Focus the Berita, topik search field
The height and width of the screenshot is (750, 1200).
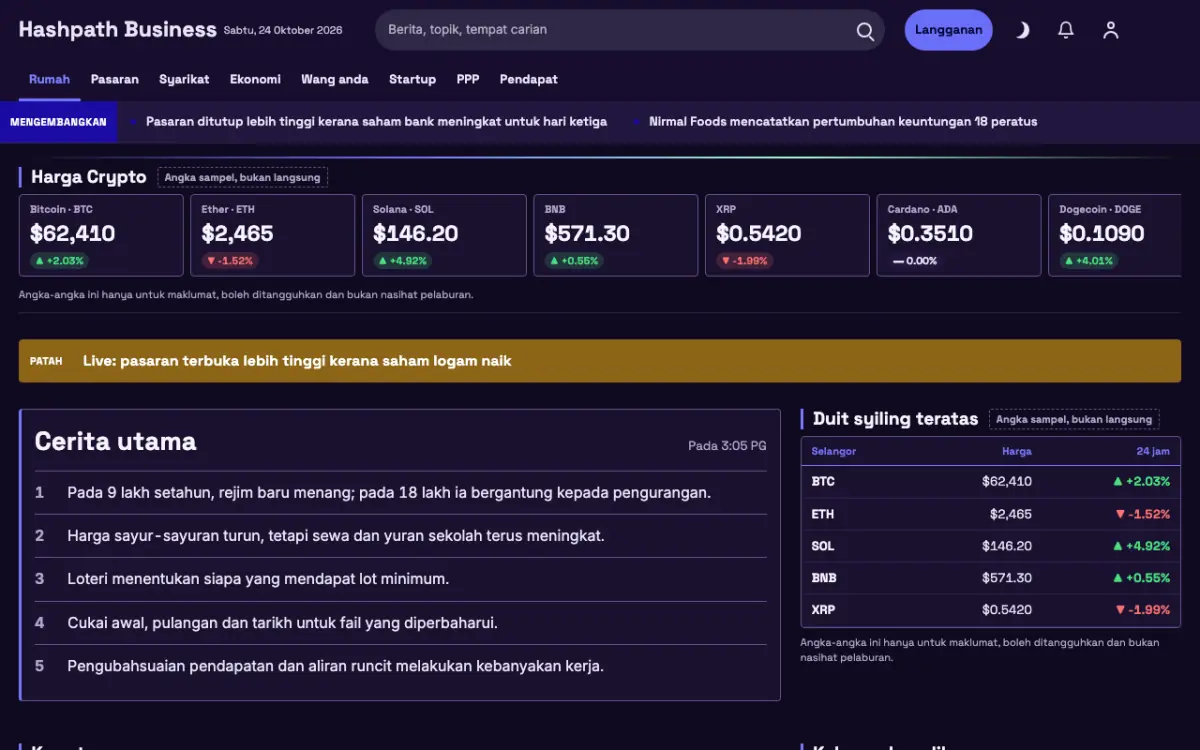630,30
